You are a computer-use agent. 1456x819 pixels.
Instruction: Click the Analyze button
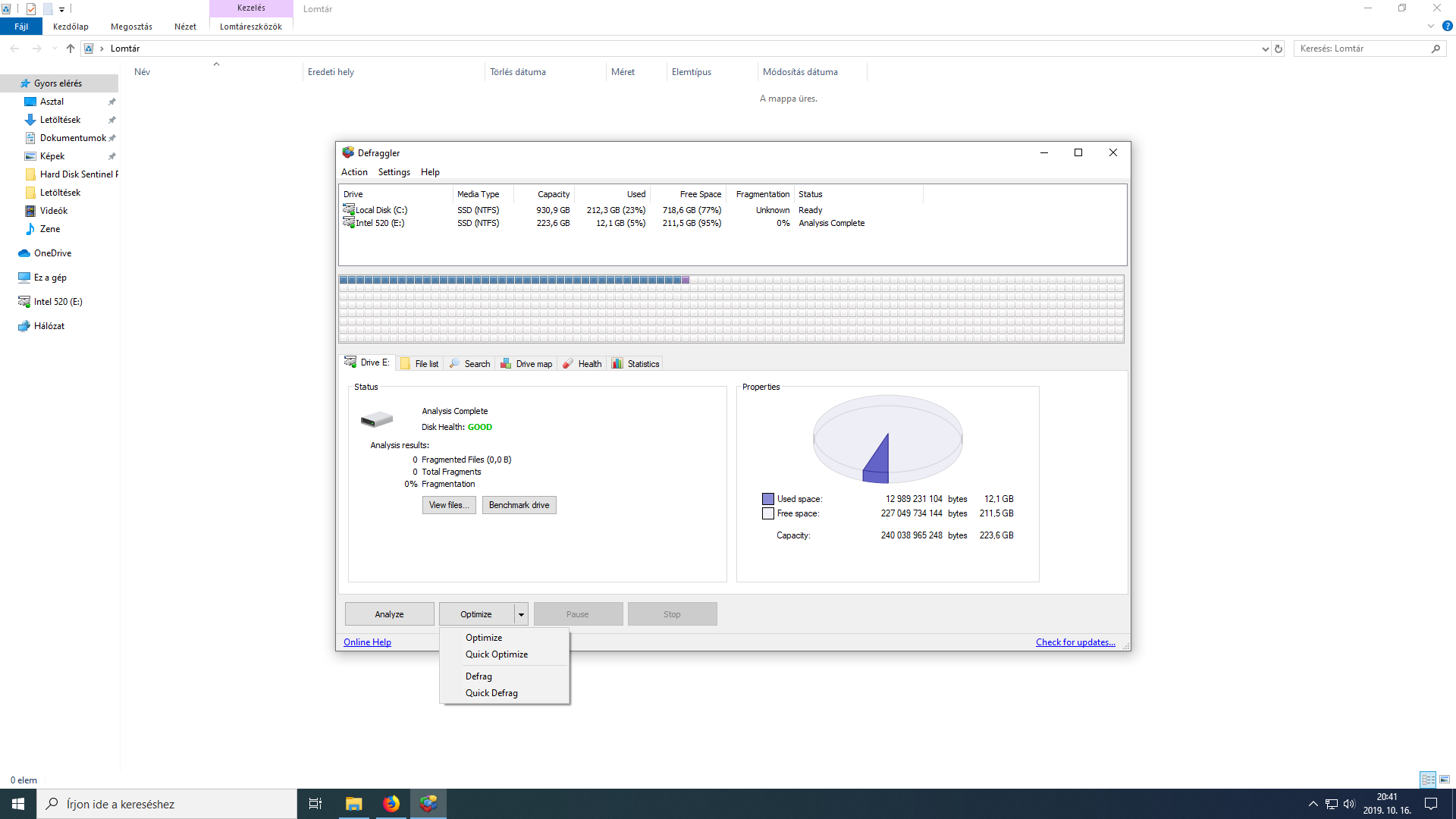pos(389,614)
